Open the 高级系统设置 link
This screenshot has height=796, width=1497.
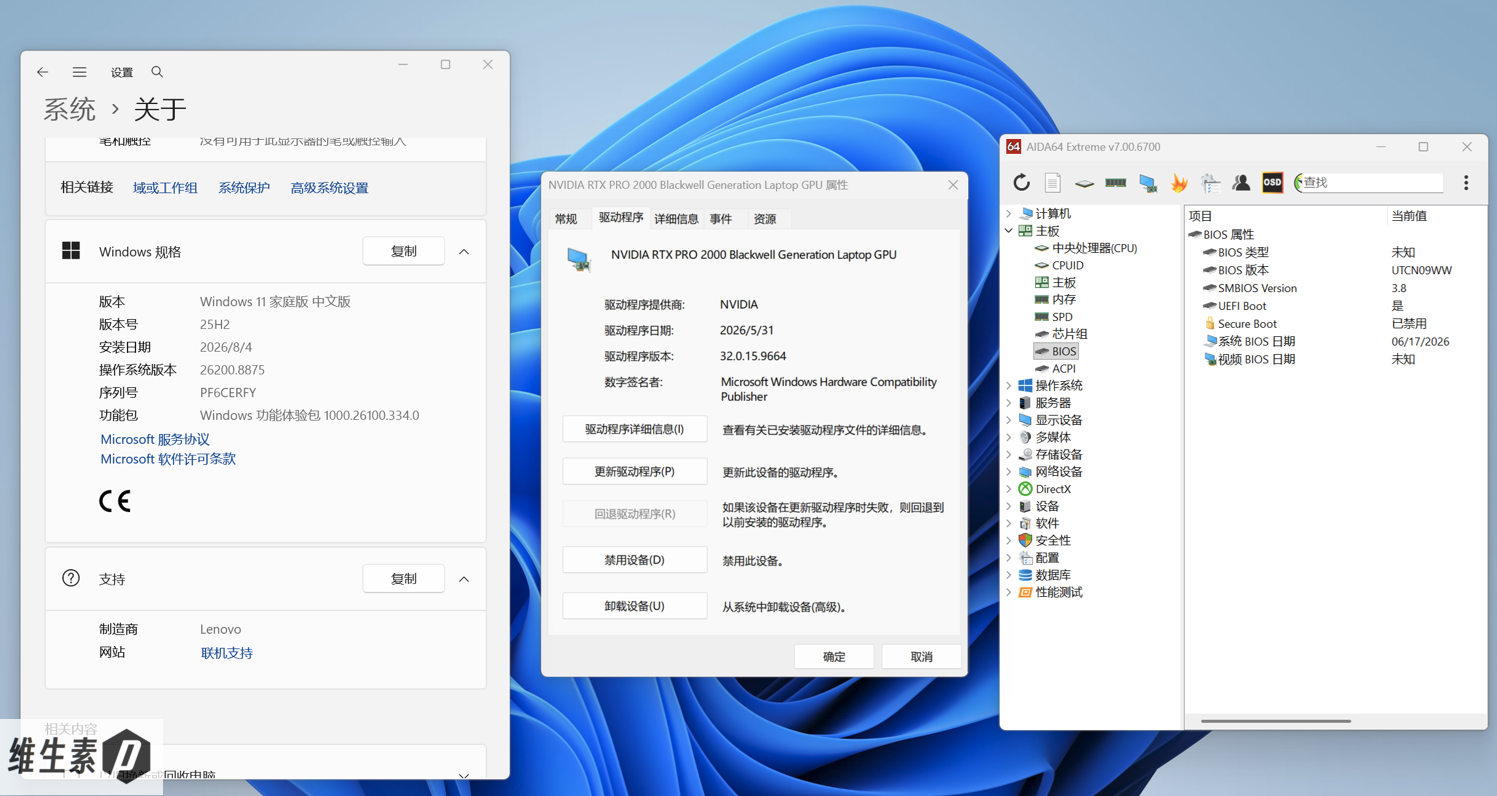click(x=329, y=188)
